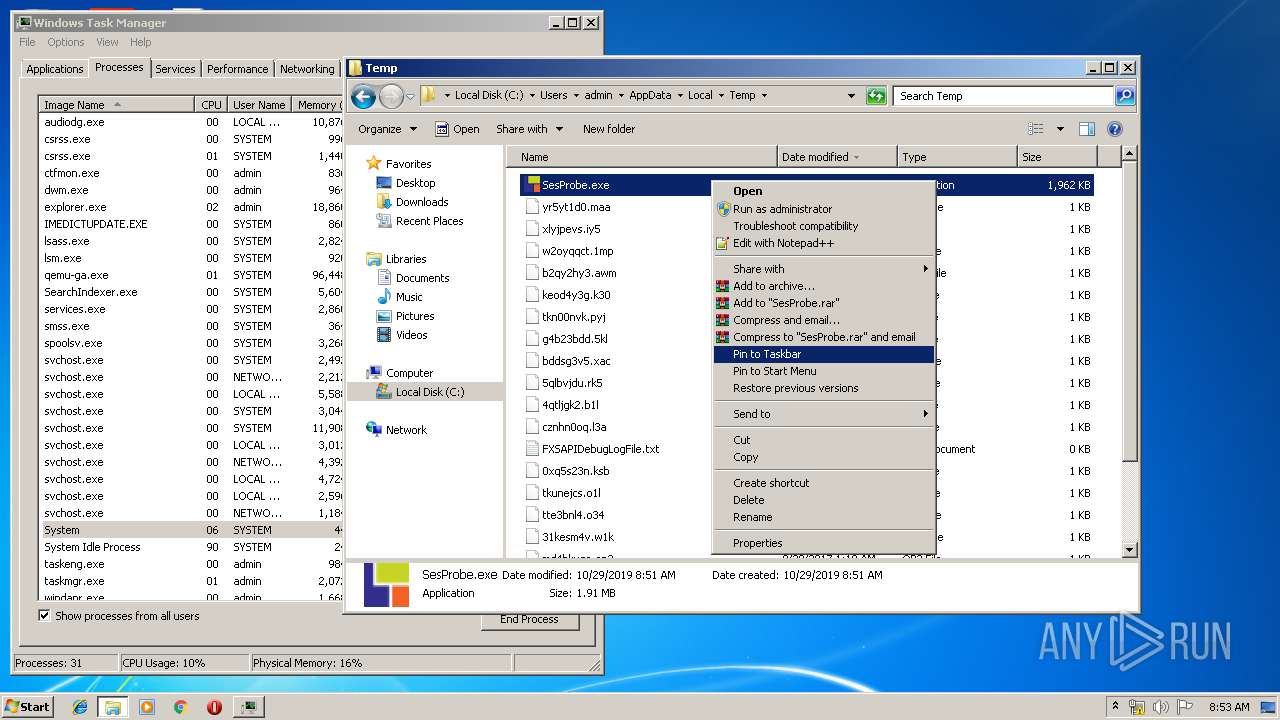
Task: Open Share with dropdown in toolbar
Action: 530,129
